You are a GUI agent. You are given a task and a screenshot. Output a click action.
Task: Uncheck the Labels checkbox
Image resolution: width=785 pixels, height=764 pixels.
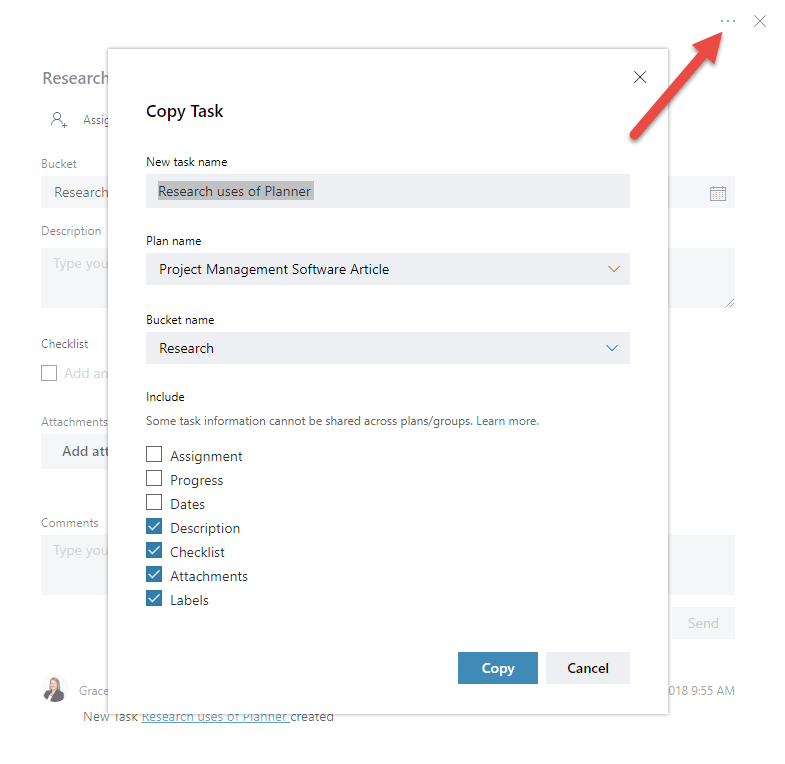(154, 599)
